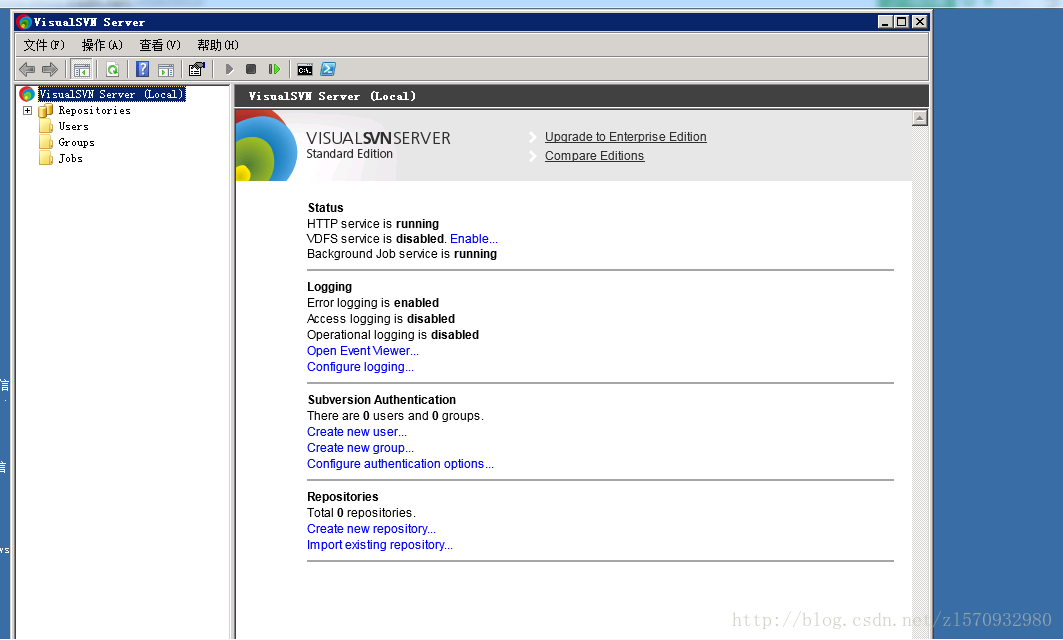Toggle the show/hide console tree icon
The width and height of the screenshot is (1063, 640).
(x=82, y=69)
